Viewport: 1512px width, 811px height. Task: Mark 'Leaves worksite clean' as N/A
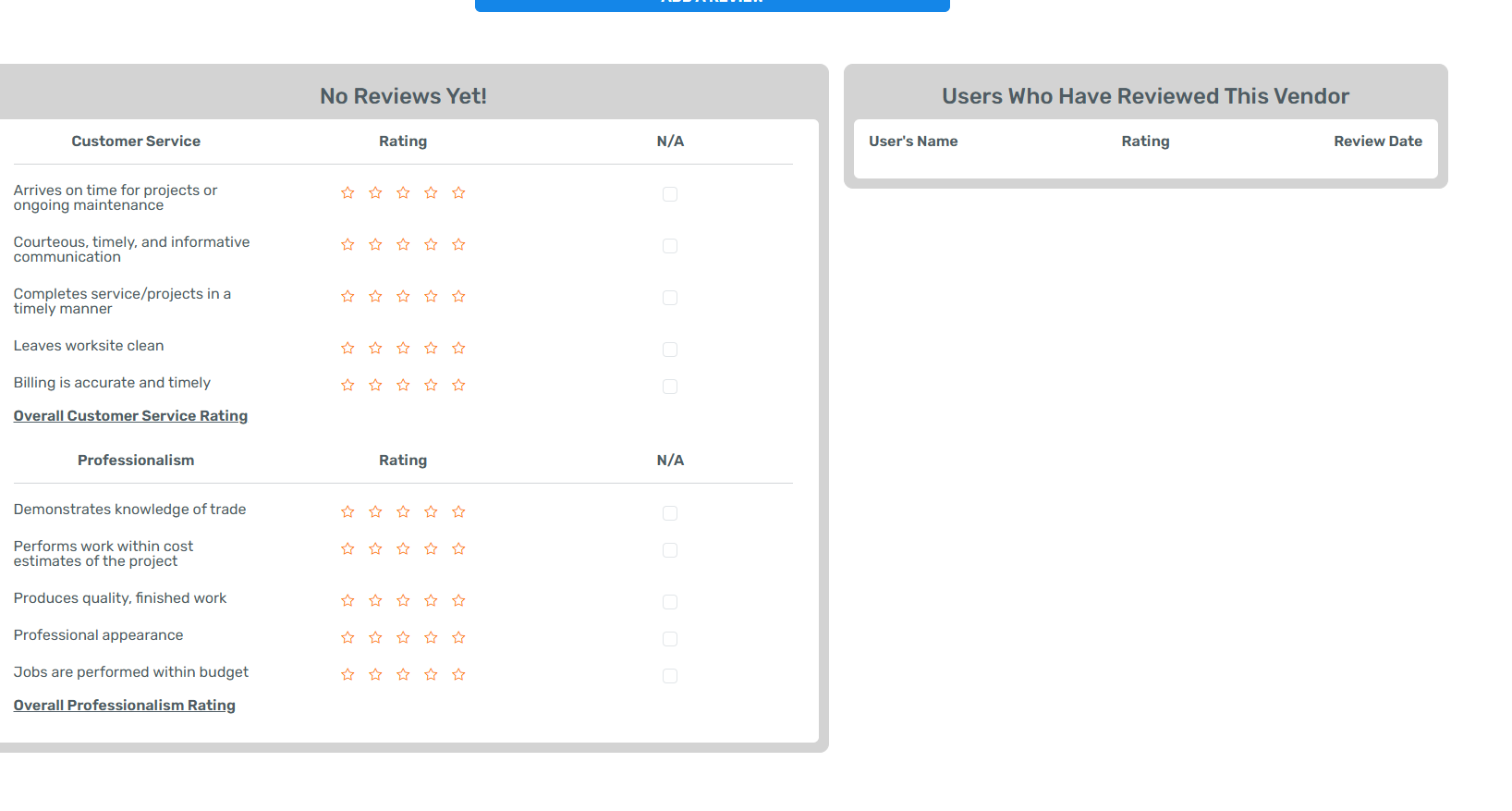(670, 350)
